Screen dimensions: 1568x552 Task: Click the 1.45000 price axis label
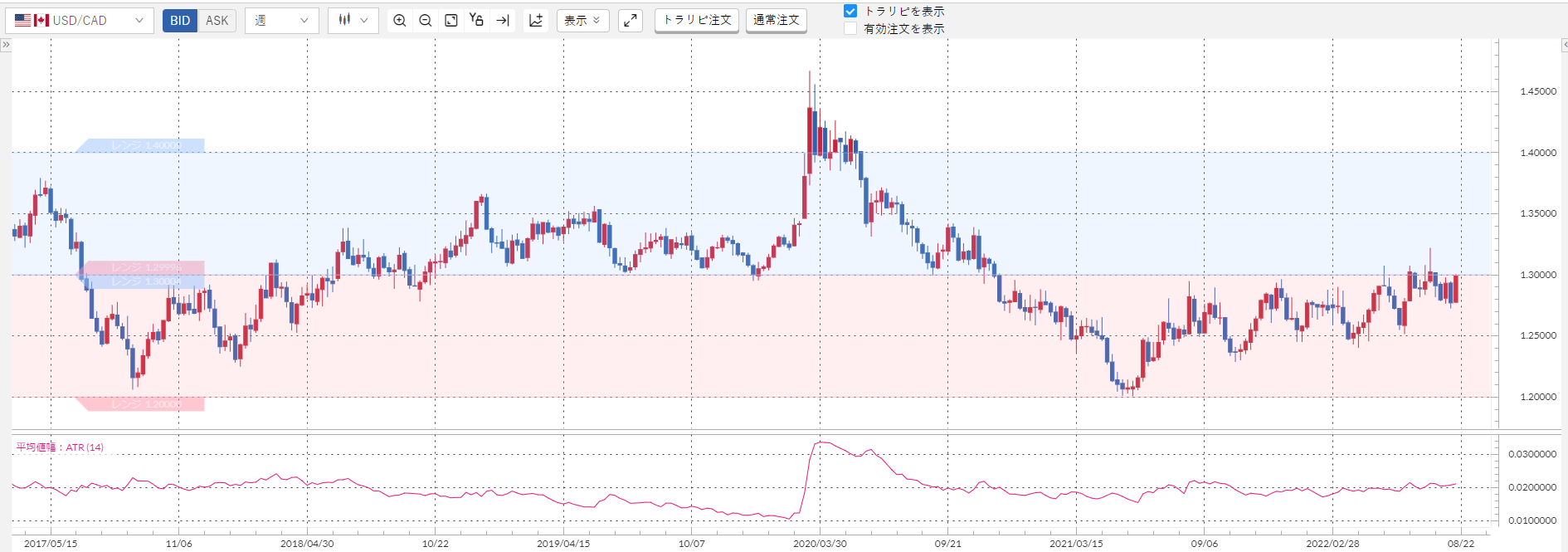coord(1538,92)
